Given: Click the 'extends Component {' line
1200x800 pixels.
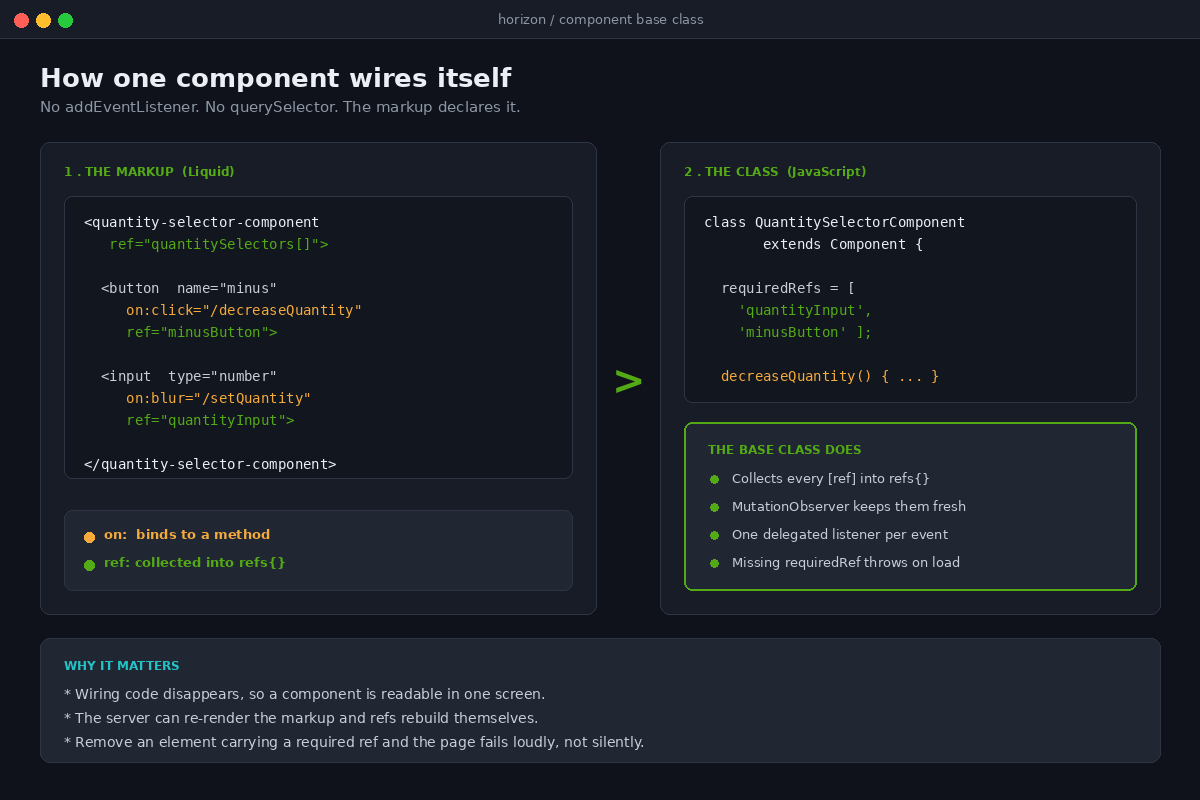Looking at the screenshot, I should tap(843, 244).
